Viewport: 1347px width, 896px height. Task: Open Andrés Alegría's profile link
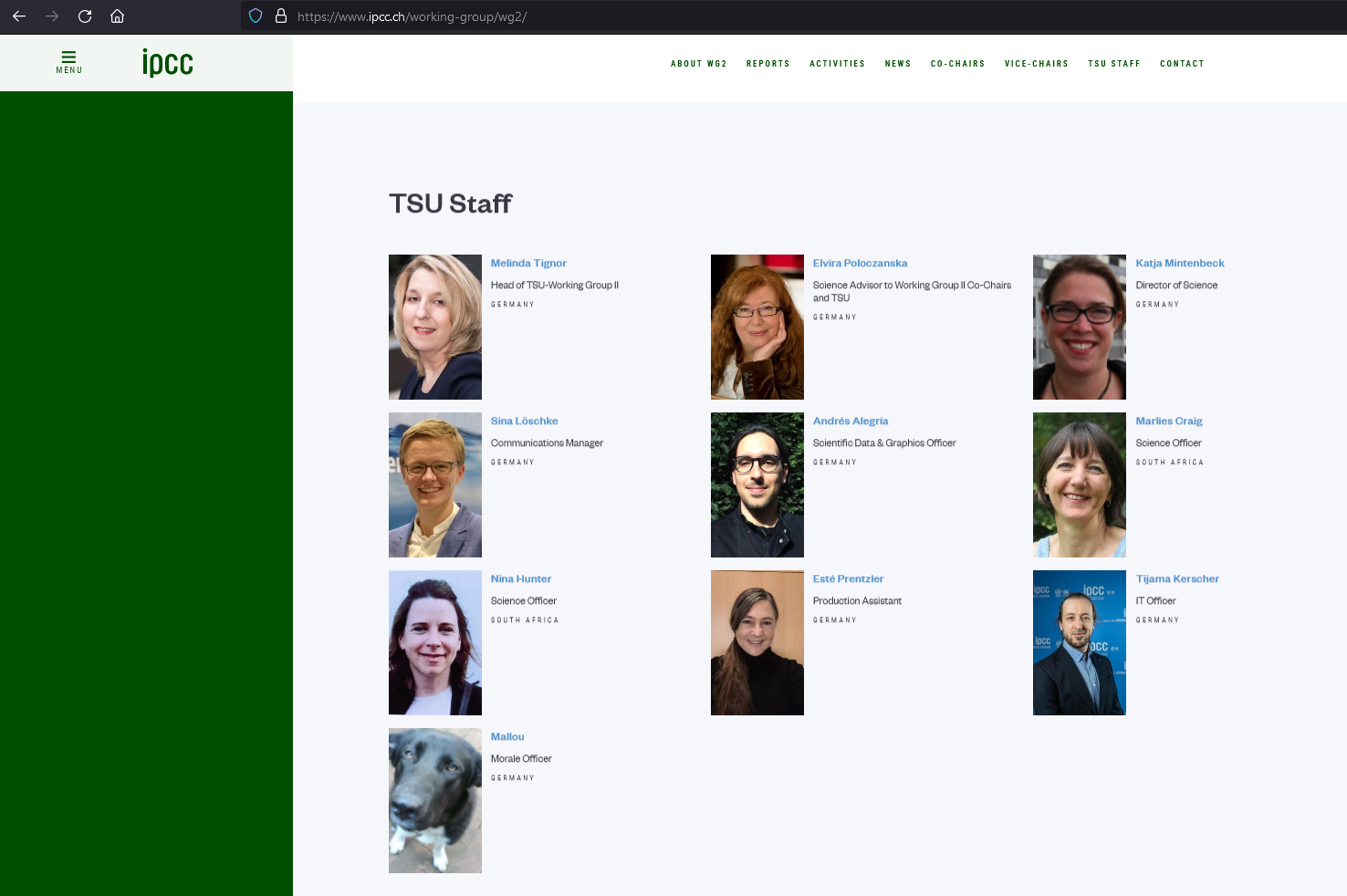851,421
